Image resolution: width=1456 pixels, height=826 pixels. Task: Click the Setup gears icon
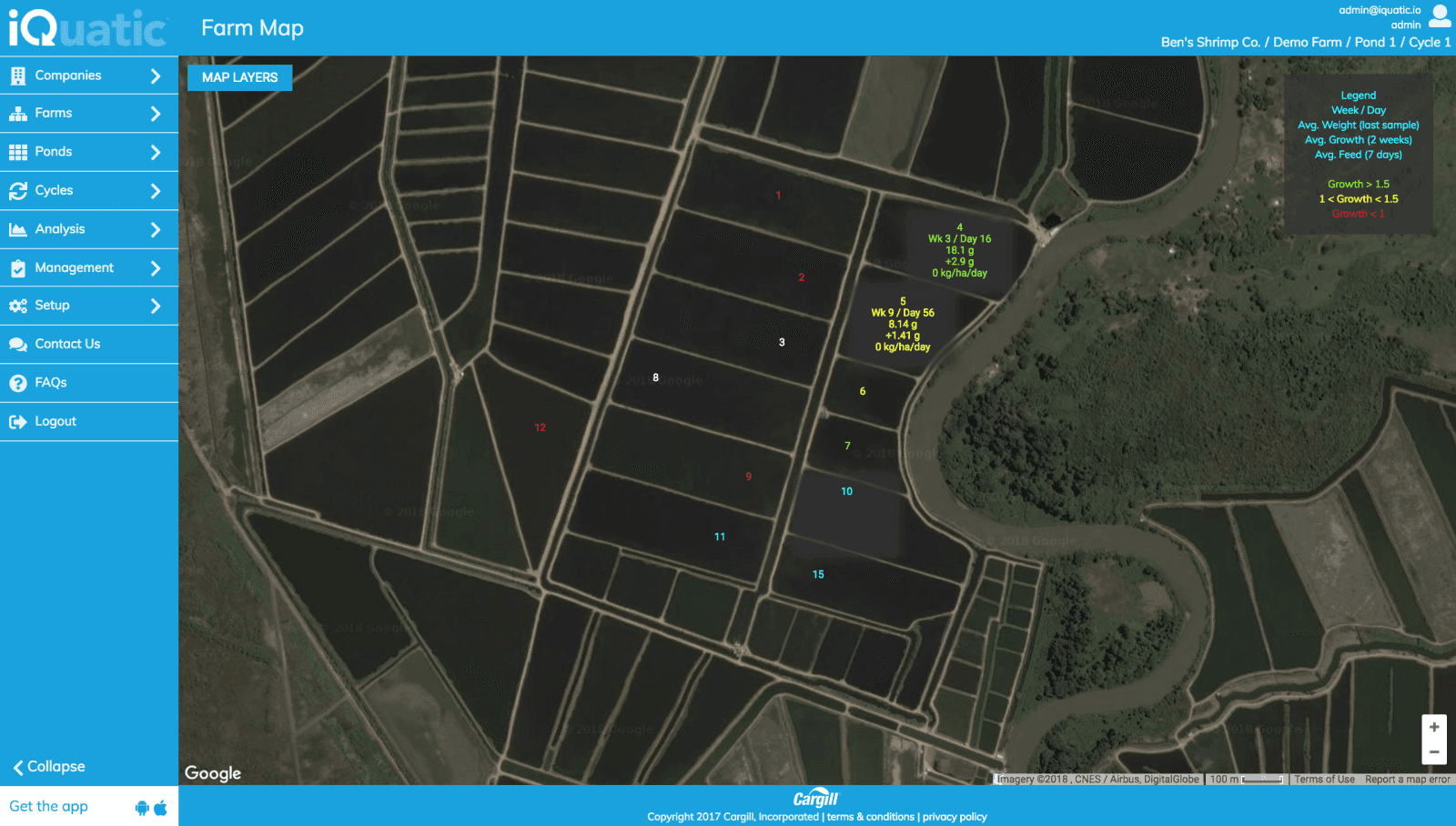(18, 306)
